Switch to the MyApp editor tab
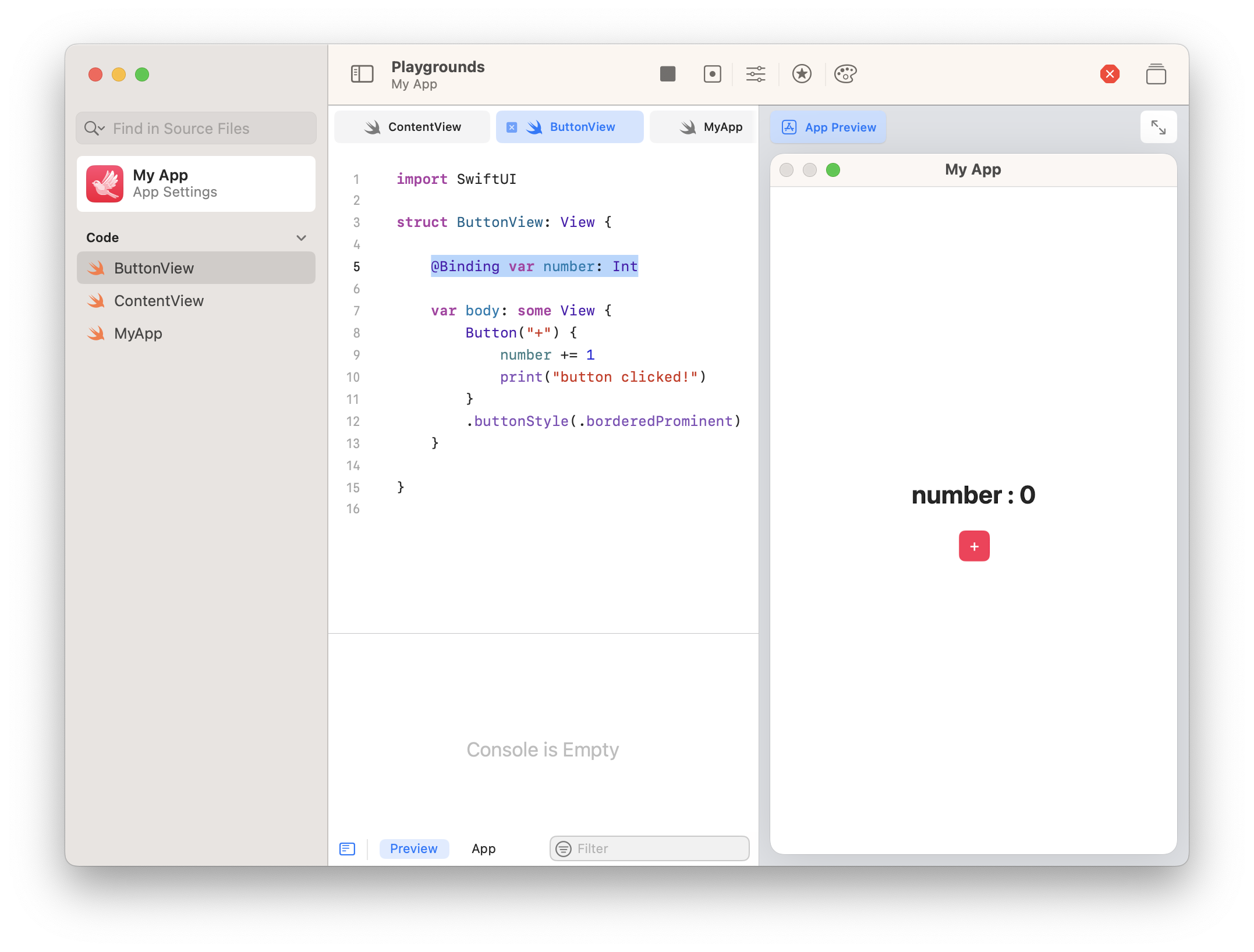This screenshot has height=952, width=1254. (711, 127)
